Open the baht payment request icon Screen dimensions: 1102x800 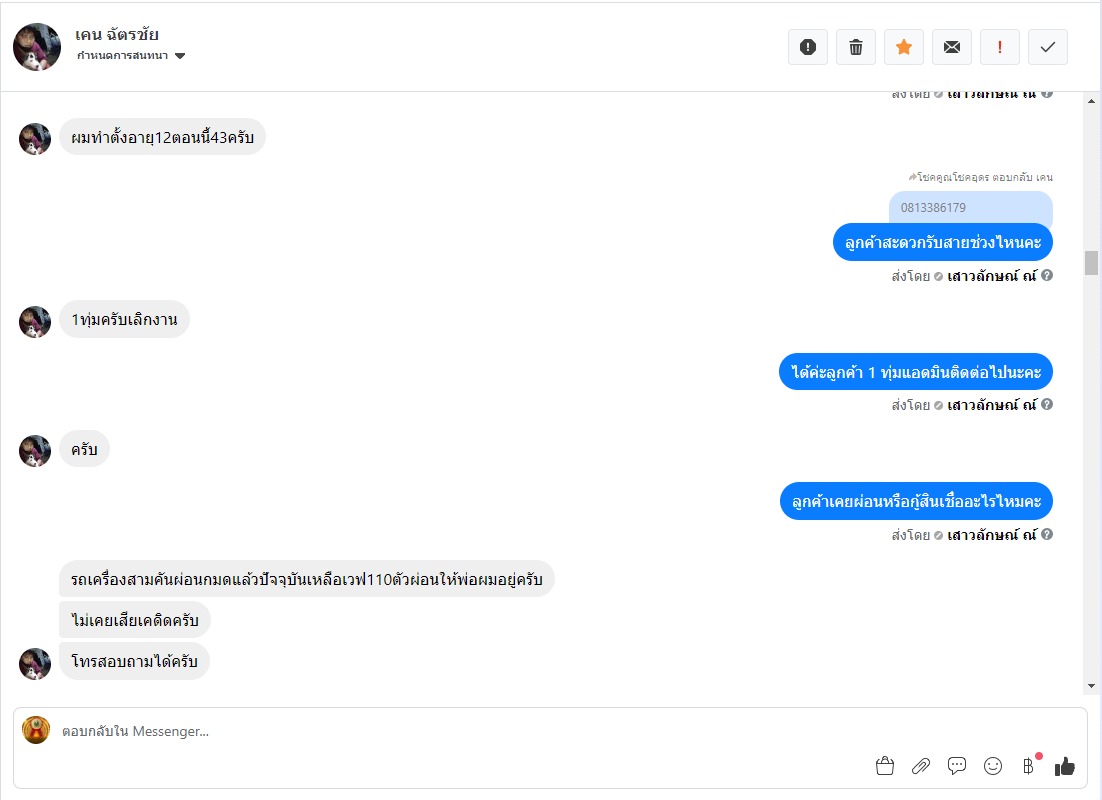coord(1029,766)
